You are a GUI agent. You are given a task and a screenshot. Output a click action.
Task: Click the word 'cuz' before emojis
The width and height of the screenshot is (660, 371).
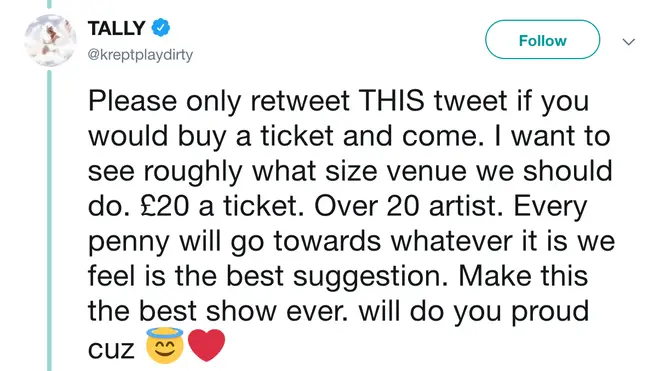(x=111, y=350)
